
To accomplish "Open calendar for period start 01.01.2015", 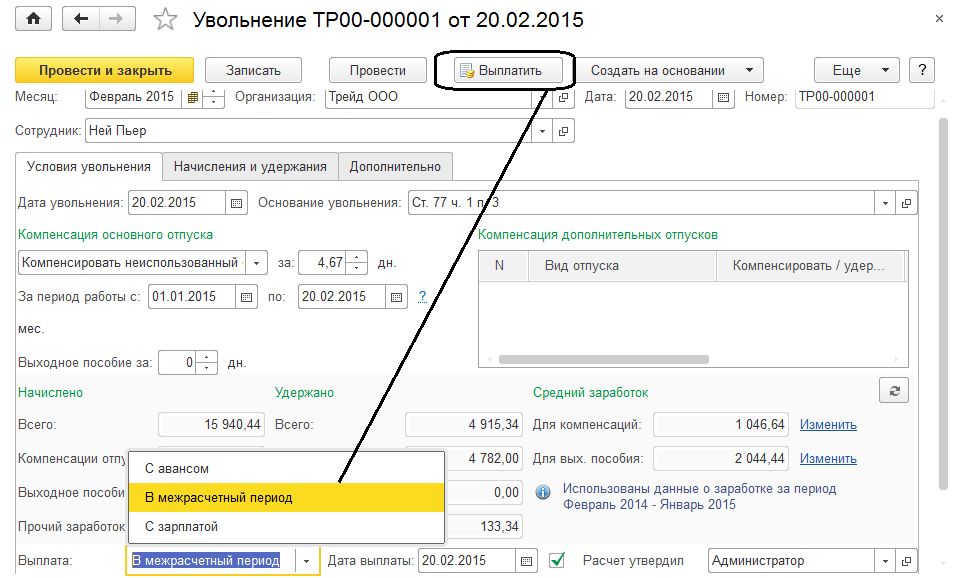I will (x=246, y=297).
